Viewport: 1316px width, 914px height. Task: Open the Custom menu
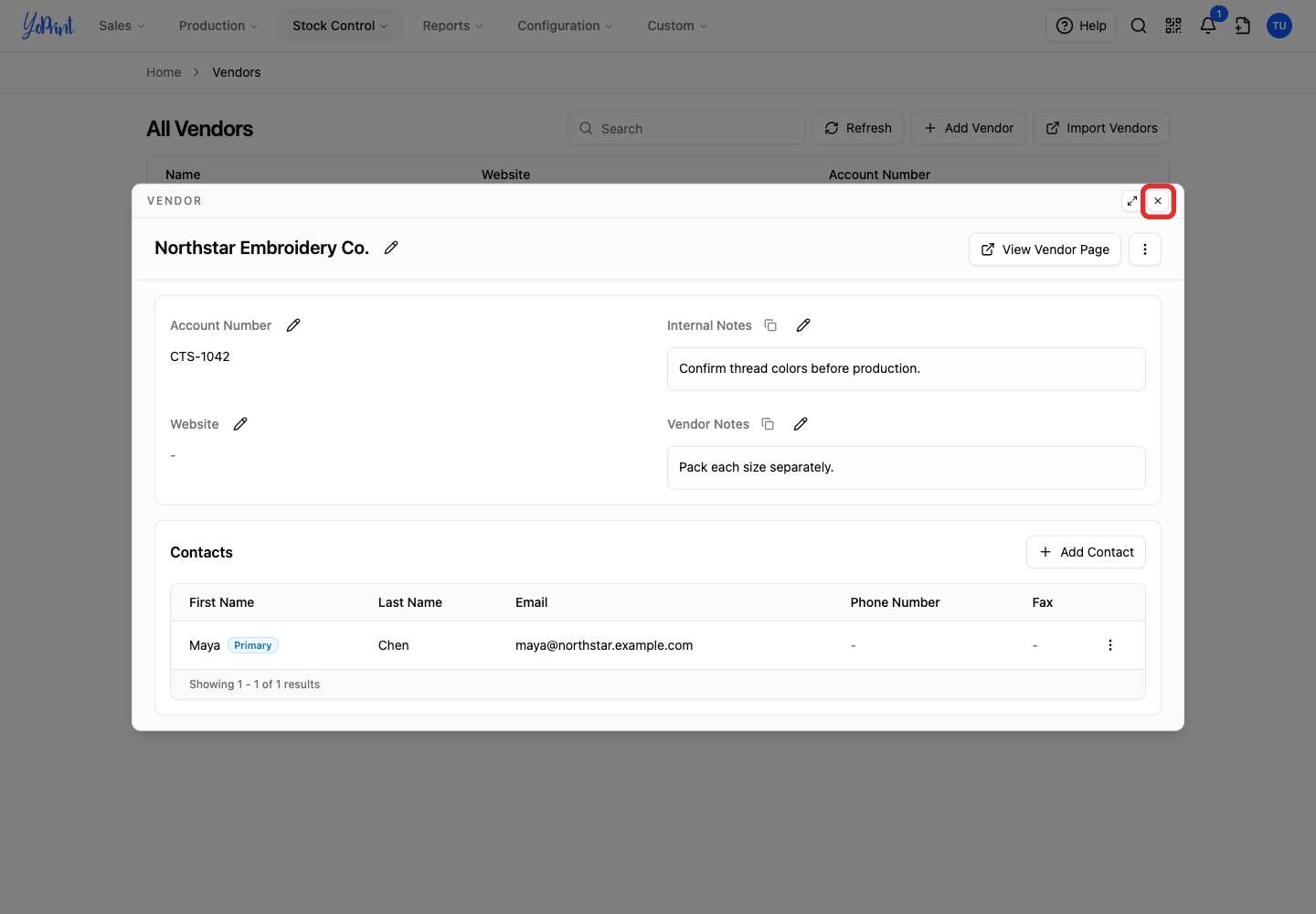(677, 26)
